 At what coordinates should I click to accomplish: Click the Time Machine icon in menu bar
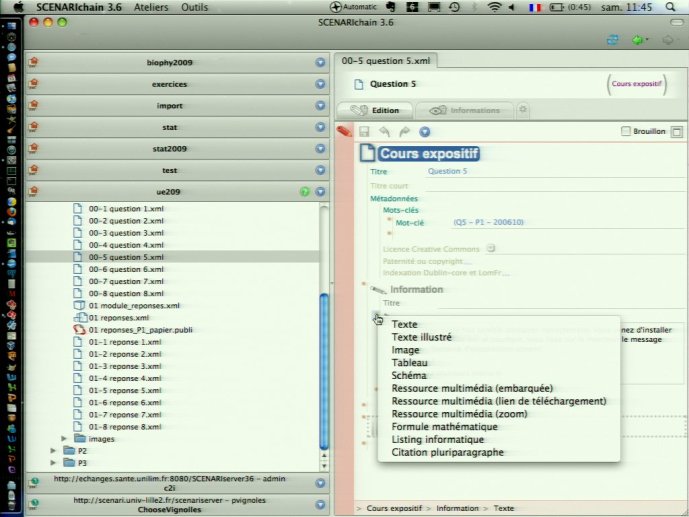point(454,7)
